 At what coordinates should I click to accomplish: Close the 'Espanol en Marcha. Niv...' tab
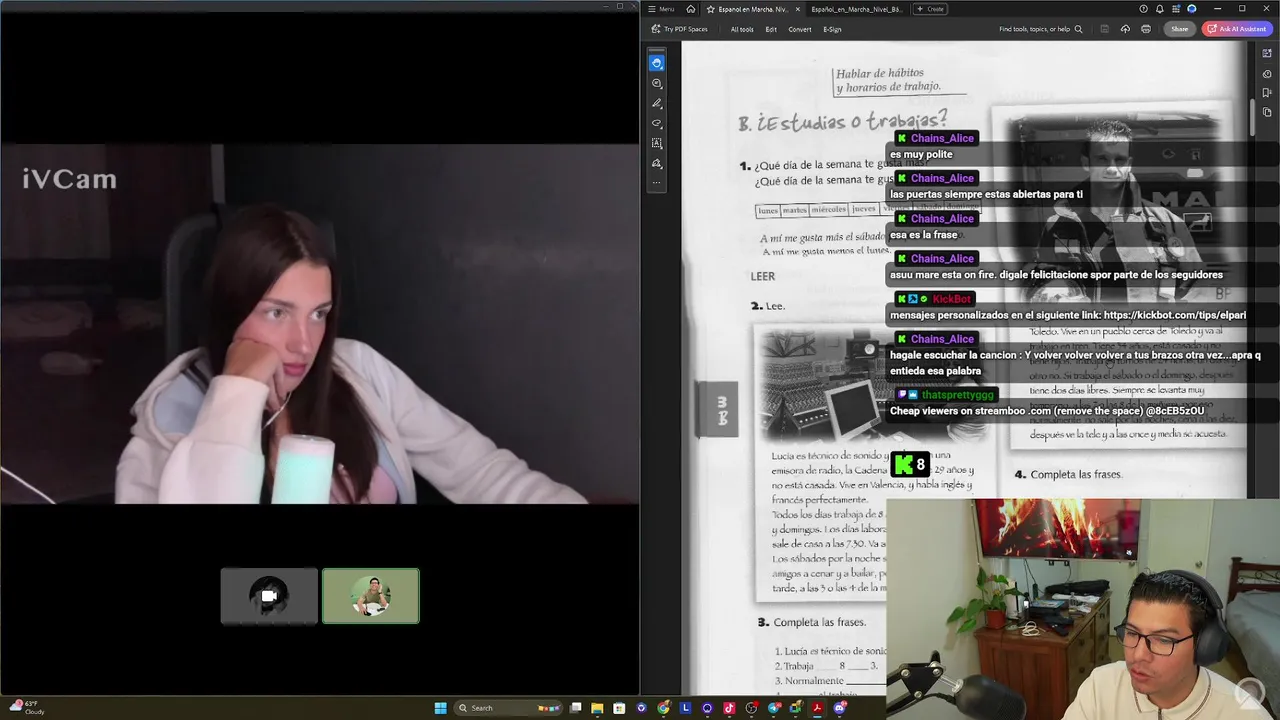(798, 9)
